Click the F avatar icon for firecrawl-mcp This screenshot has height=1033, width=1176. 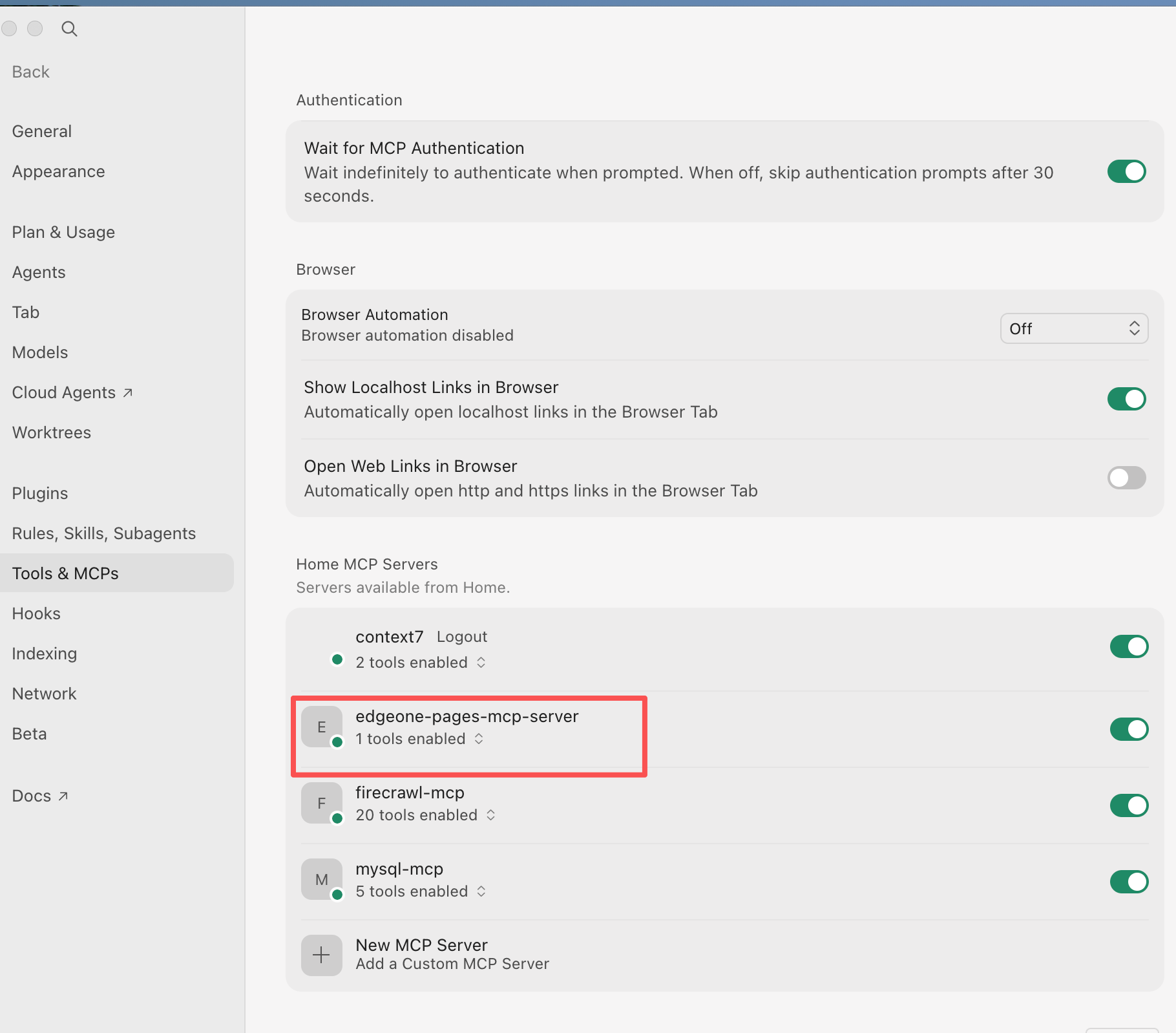coord(321,803)
